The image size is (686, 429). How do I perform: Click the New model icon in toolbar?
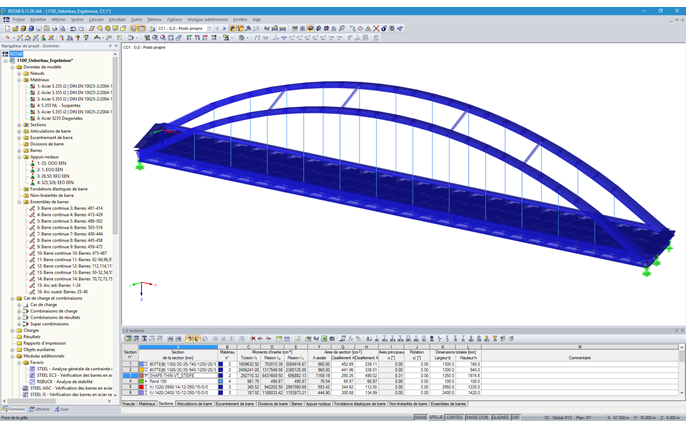[x=7, y=28]
